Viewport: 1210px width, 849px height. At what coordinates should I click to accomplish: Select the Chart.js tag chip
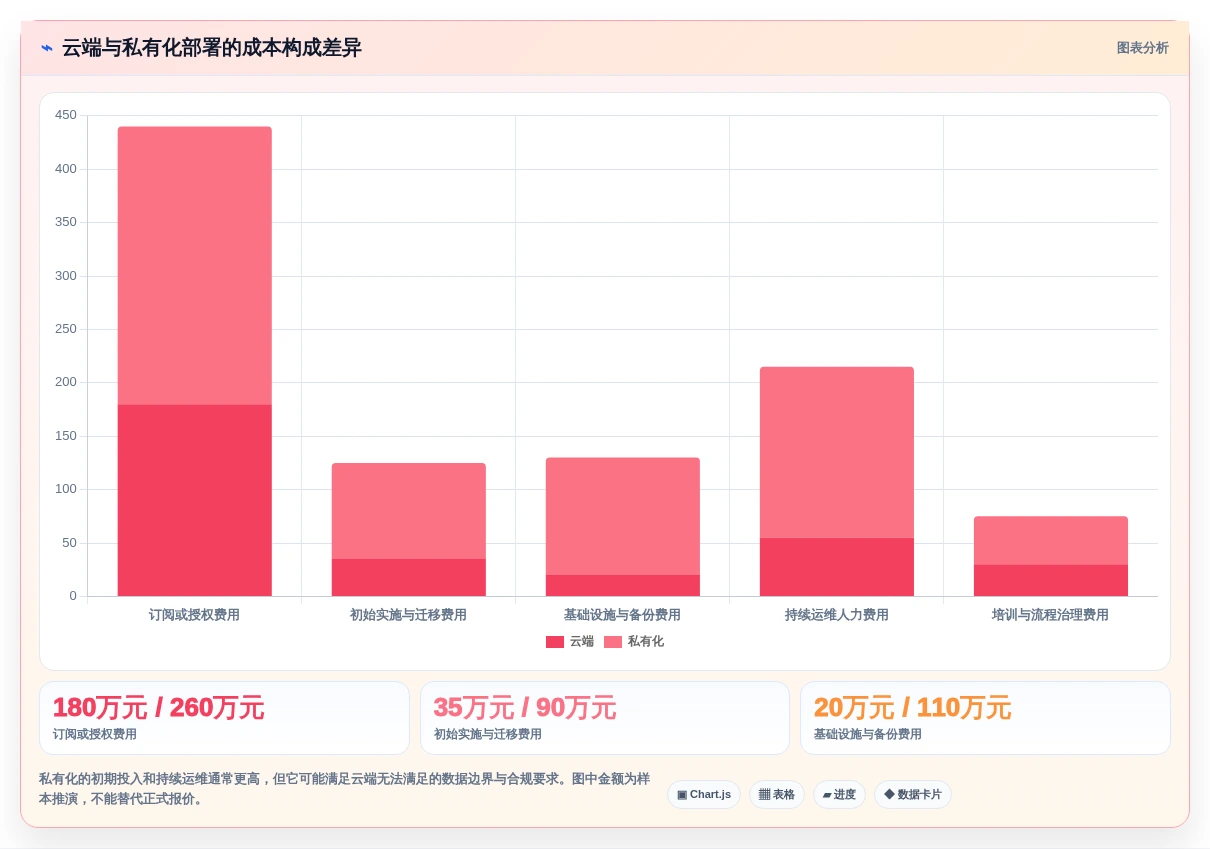coord(704,795)
